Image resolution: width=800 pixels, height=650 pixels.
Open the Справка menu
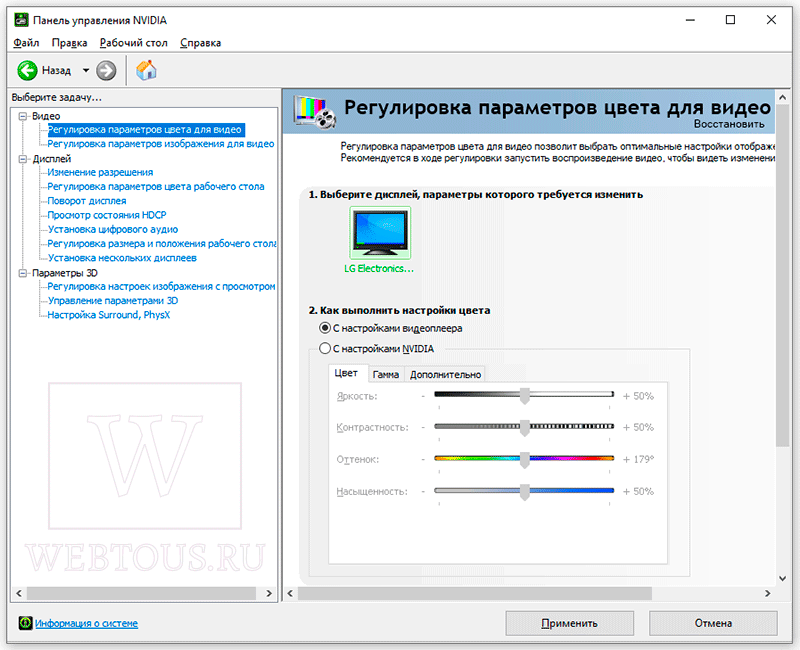tap(201, 43)
